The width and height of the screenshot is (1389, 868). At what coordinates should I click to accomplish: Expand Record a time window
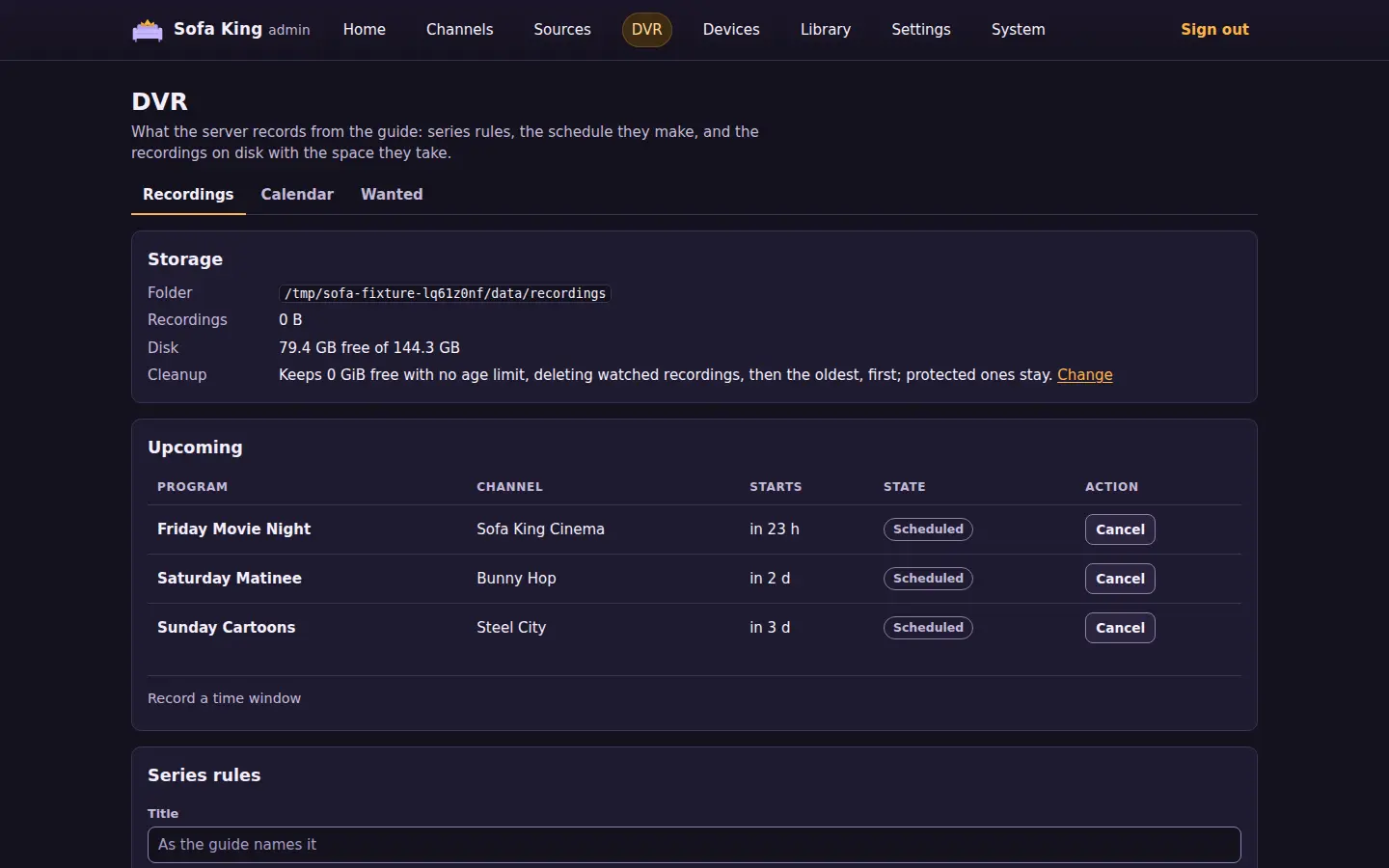click(224, 698)
